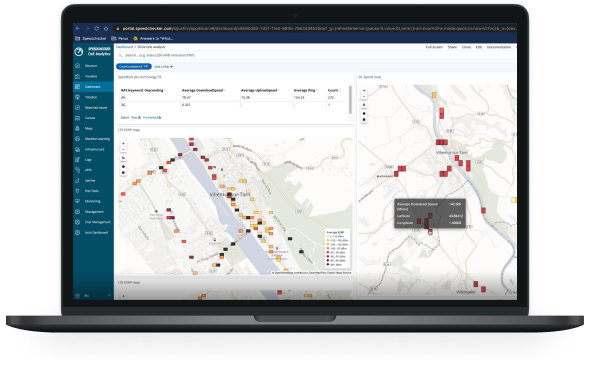The width and height of the screenshot is (590, 365).
Task: Open the browser home page
Action: pyautogui.click(x=106, y=28)
